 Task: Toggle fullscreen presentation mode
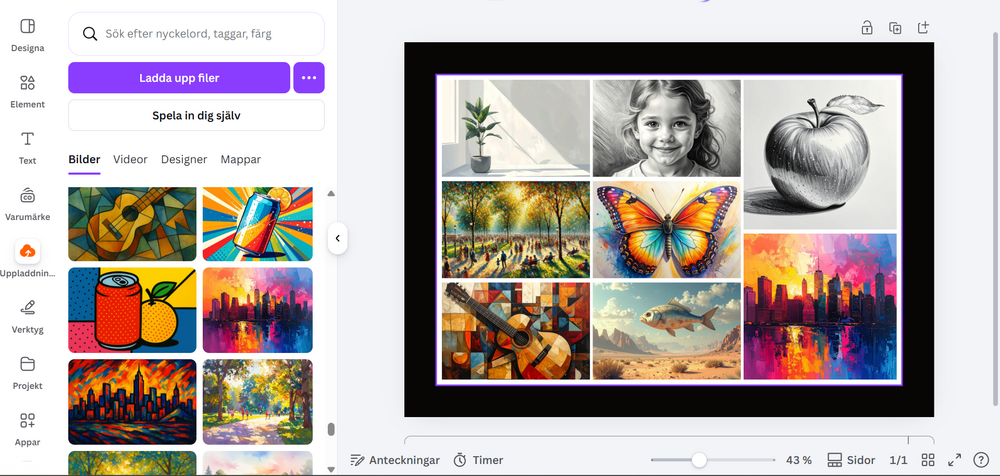954,460
